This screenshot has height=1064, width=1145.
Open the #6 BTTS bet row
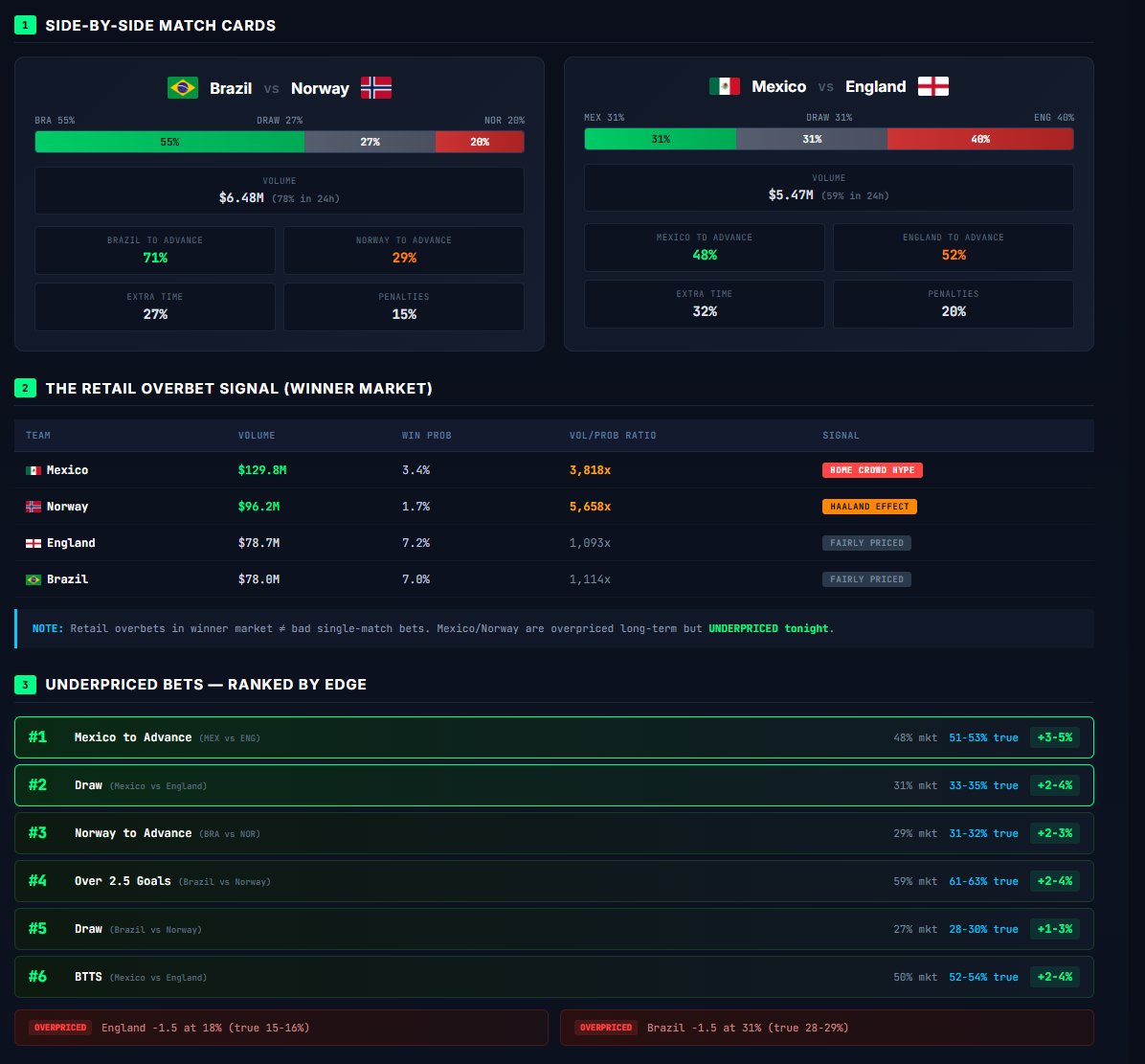pos(554,977)
